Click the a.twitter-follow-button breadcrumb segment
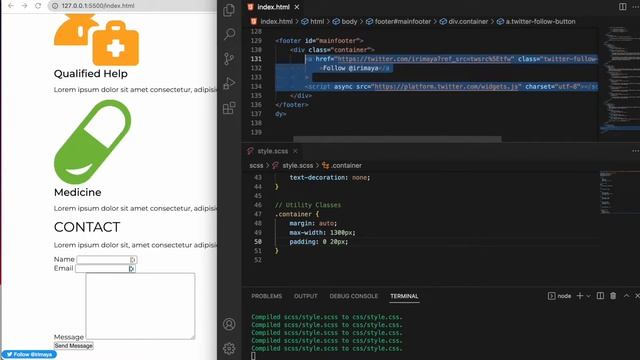This screenshot has height=360, width=640. pyautogui.click(x=536, y=22)
